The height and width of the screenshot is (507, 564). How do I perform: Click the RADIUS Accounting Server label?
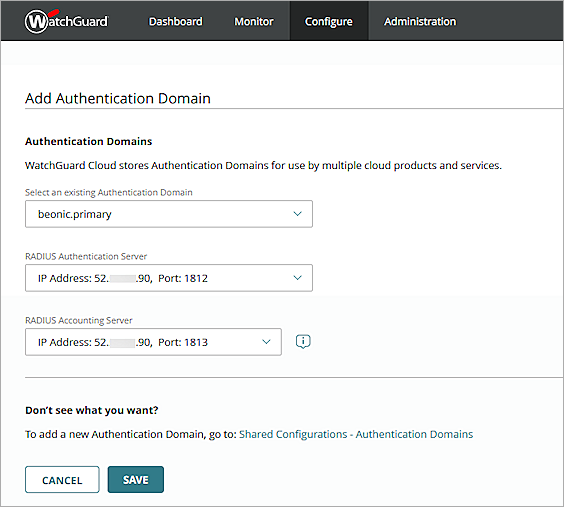(79, 320)
